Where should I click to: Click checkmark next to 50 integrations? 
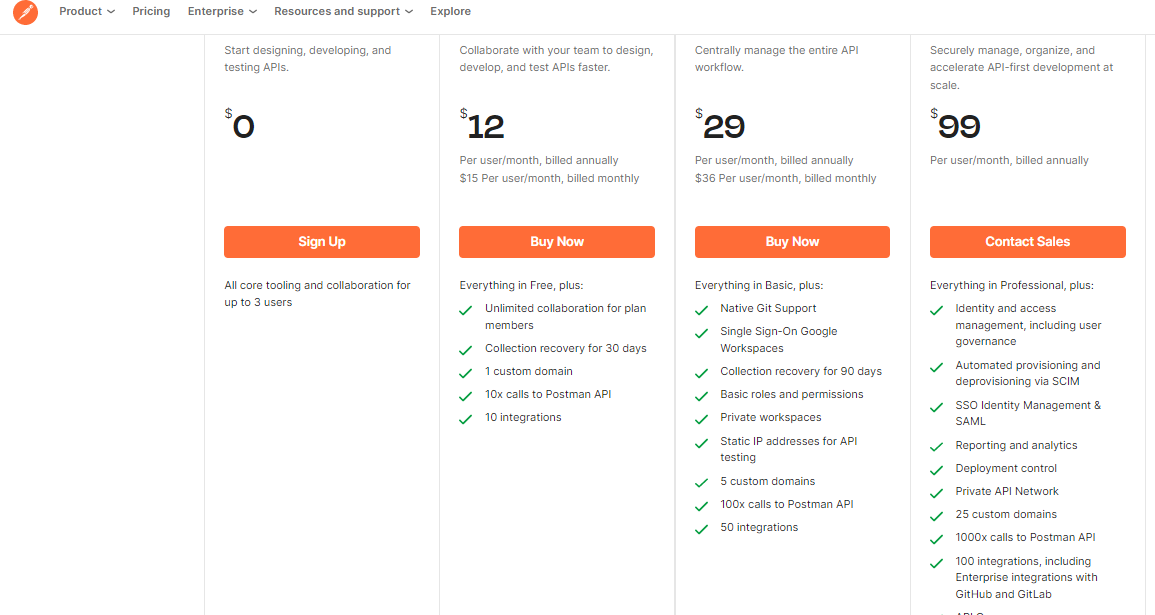(x=701, y=530)
